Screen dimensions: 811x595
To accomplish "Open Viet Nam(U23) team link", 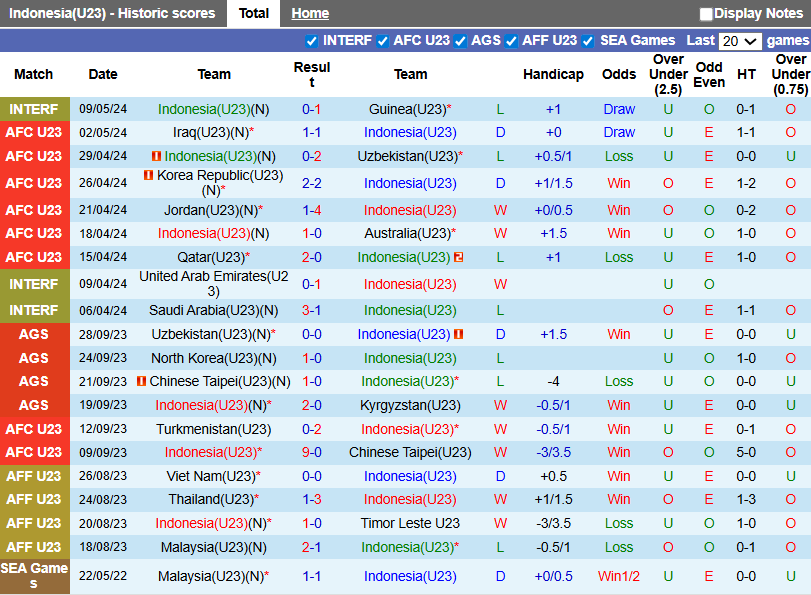I will coord(213,476).
